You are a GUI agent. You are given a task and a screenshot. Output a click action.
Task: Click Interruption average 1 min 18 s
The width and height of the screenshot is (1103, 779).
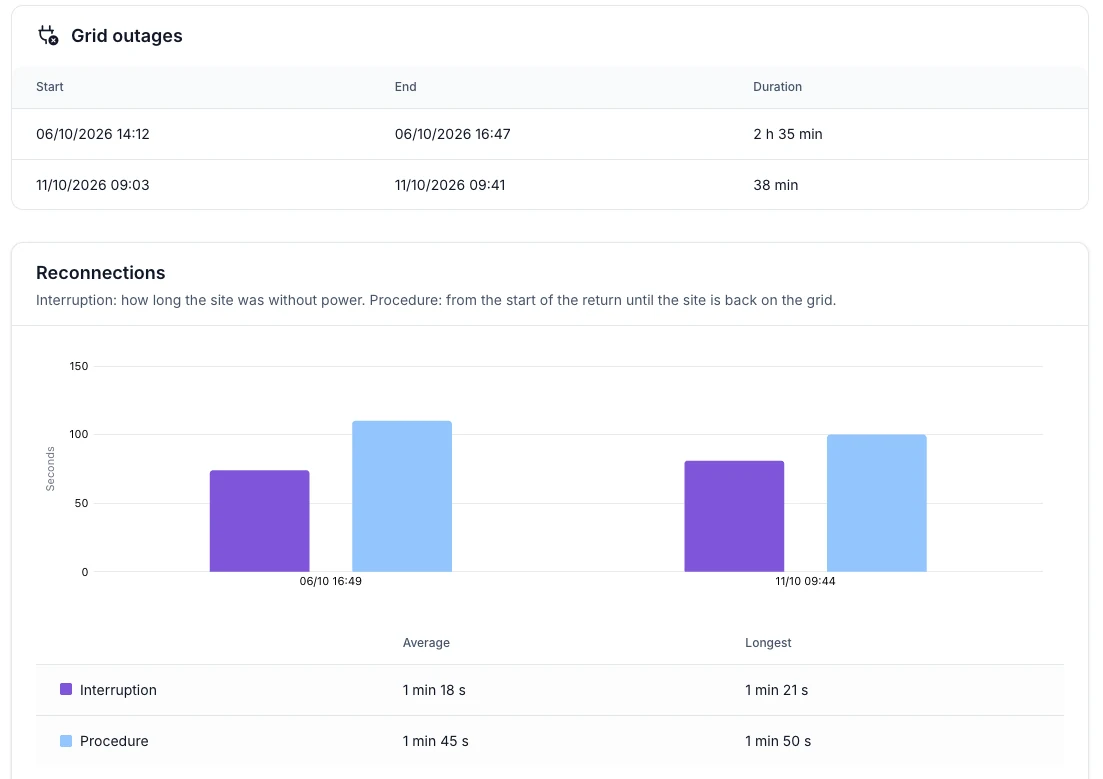(x=434, y=690)
